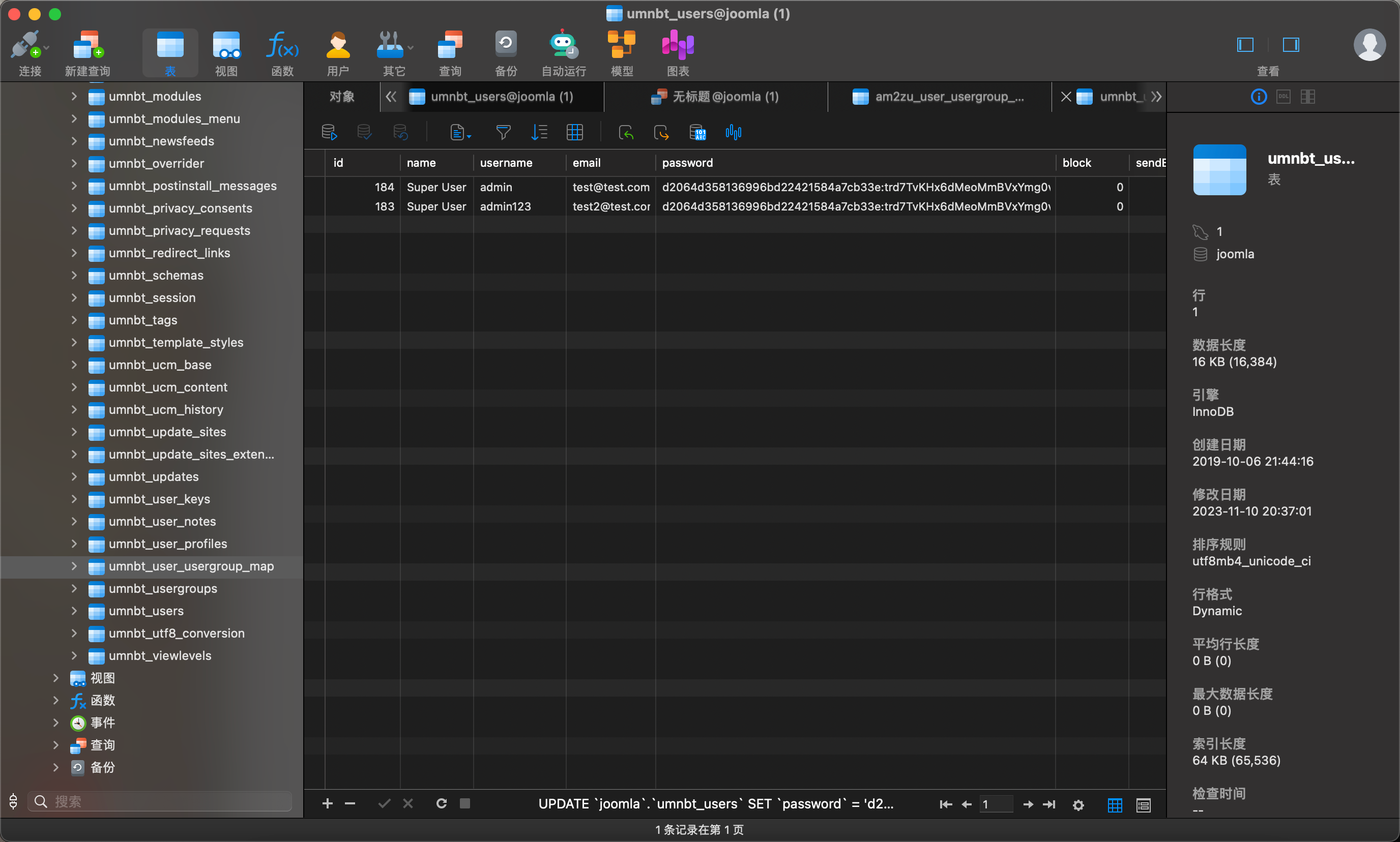Delete record with minus button
This screenshot has width=1400, height=842.
pyautogui.click(x=349, y=803)
